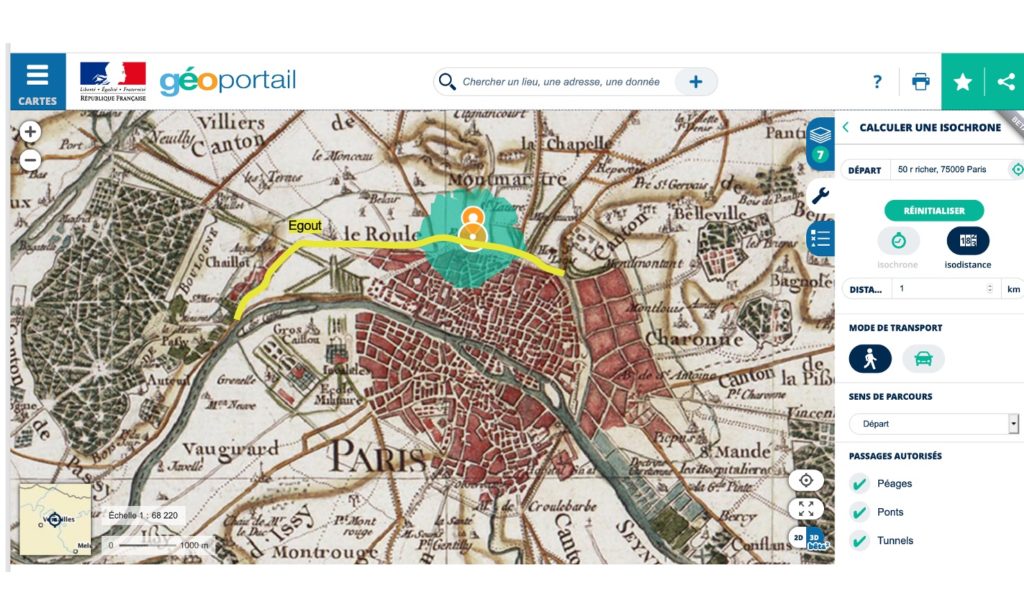Zoom in with the plus button
The height and width of the screenshot is (597, 1024).
30,132
